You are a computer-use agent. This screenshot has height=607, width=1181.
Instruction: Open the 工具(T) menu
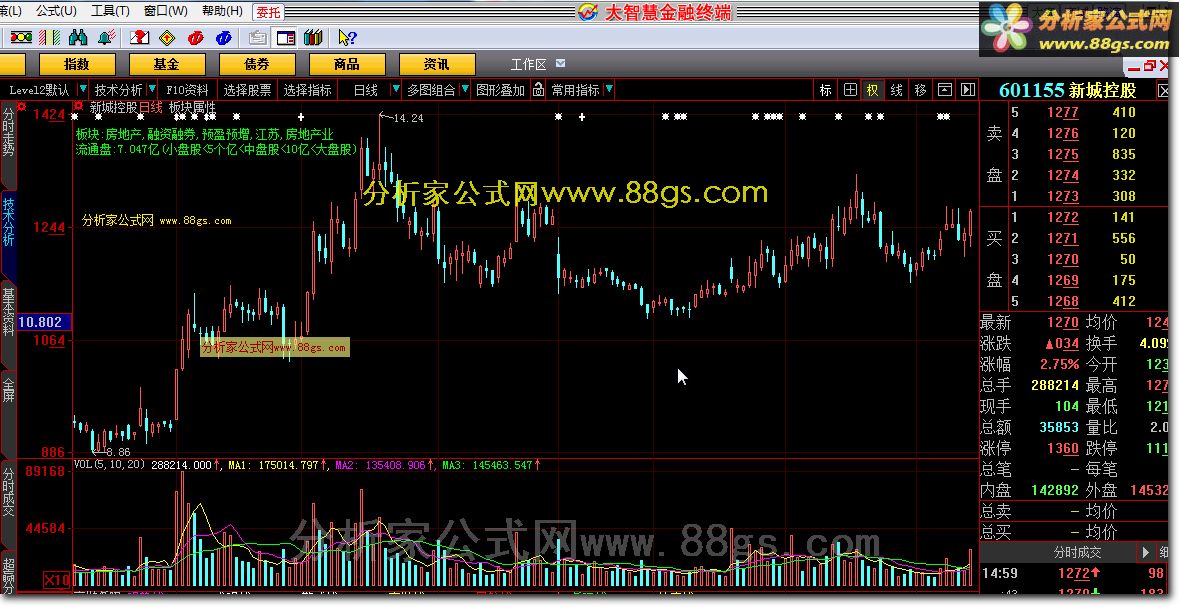click(x=110, y=11)
